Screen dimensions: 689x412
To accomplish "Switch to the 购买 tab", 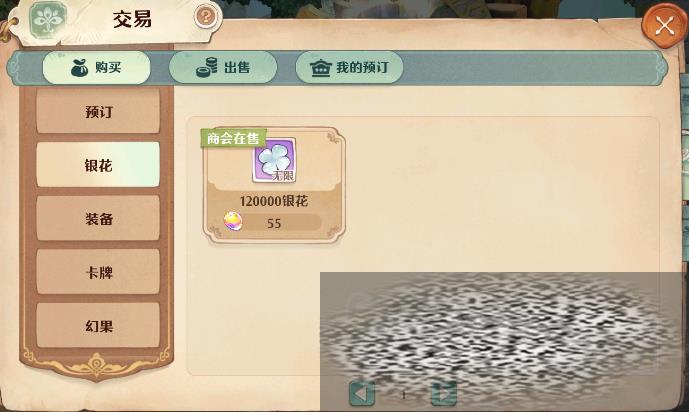I will coord(96,68).
